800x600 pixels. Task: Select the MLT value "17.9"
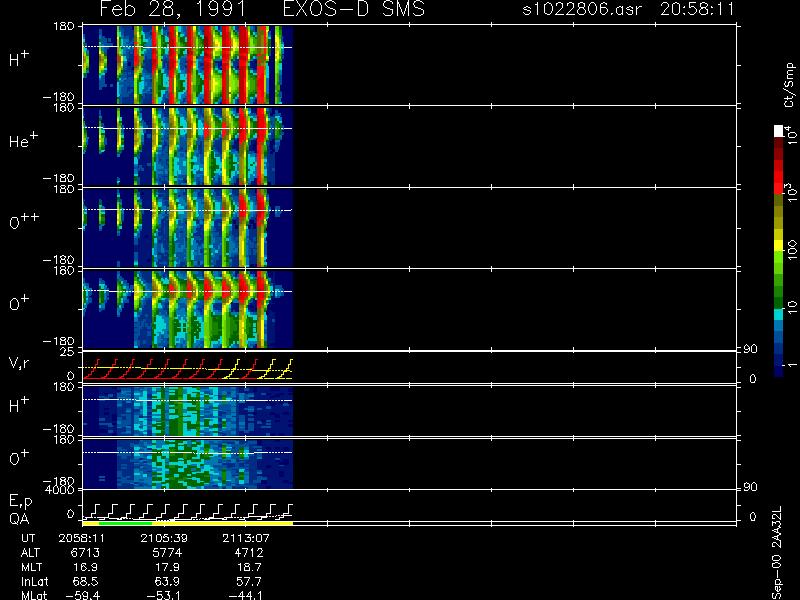click(167, 567)
